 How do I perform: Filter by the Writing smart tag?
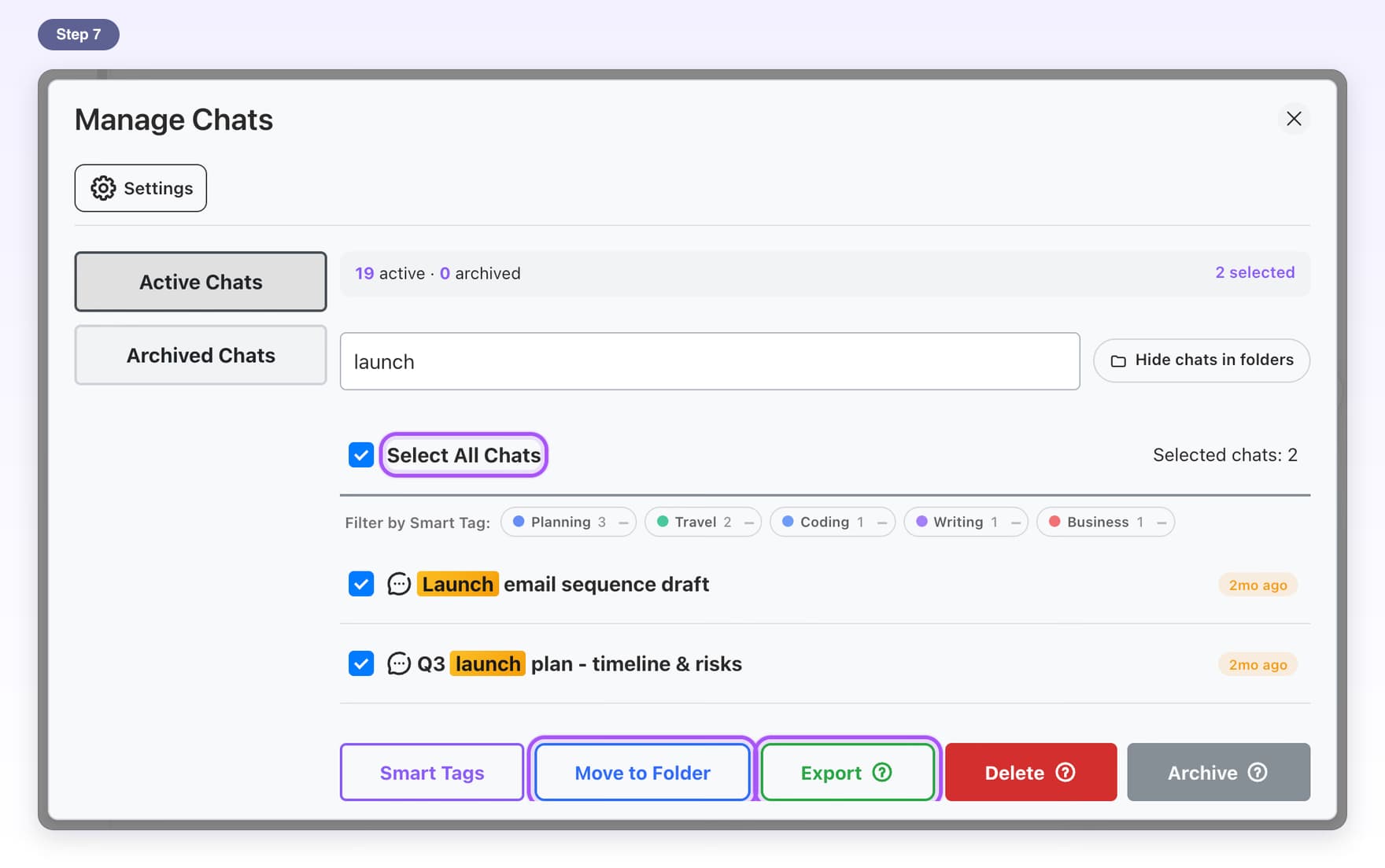pyautogui.click(x=966, y=522)
